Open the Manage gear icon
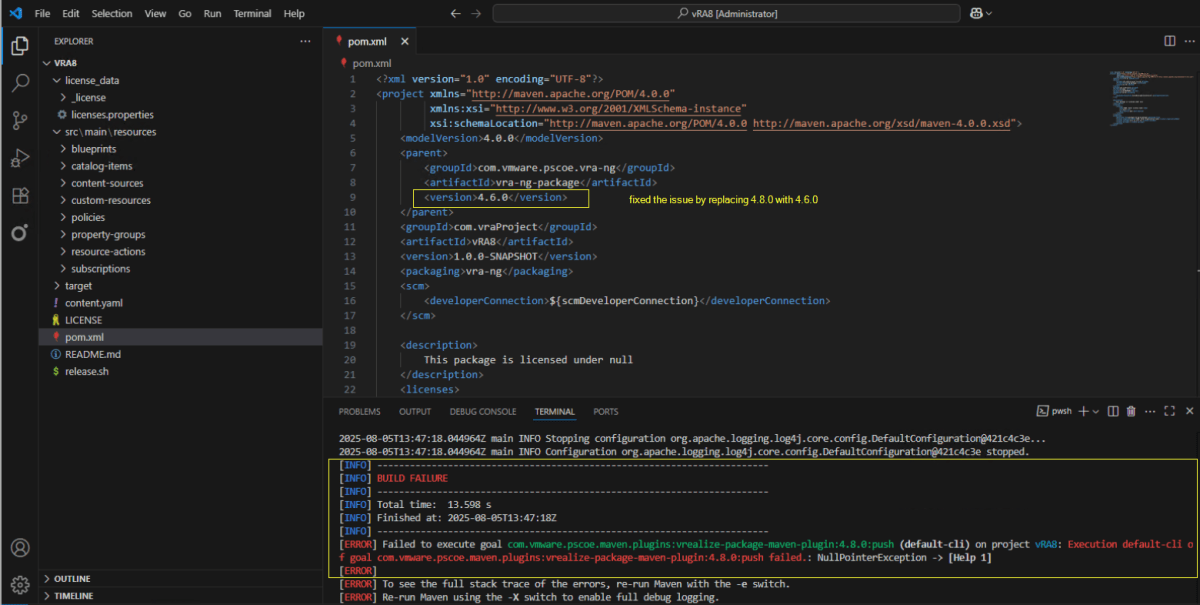 [20, 584]
